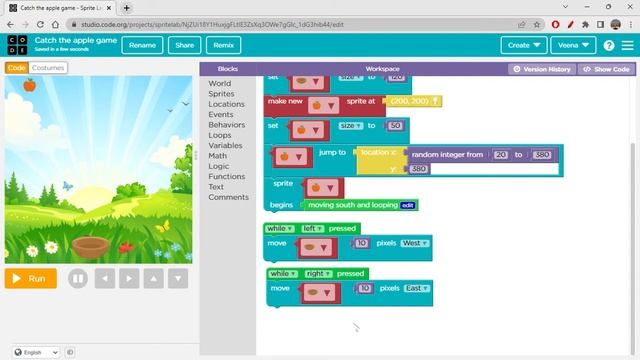This screenshot has width=640, height=360.
Task: Open the Logic blocks category
Action: (x=218, y=166)
